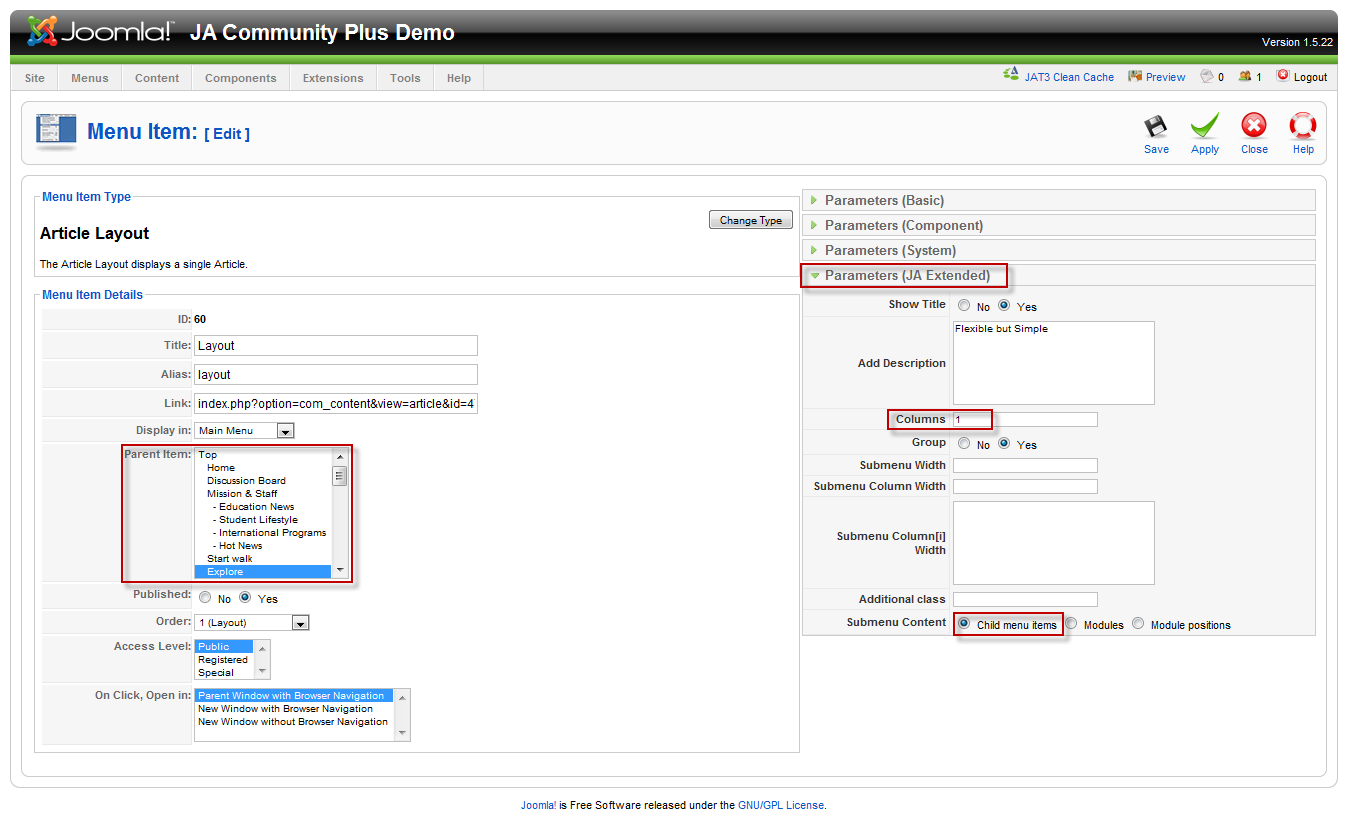Screen dimensions: 1348x821
Task: Expand the Parameters (Basic) panel
Action: (x=884, y=201)
